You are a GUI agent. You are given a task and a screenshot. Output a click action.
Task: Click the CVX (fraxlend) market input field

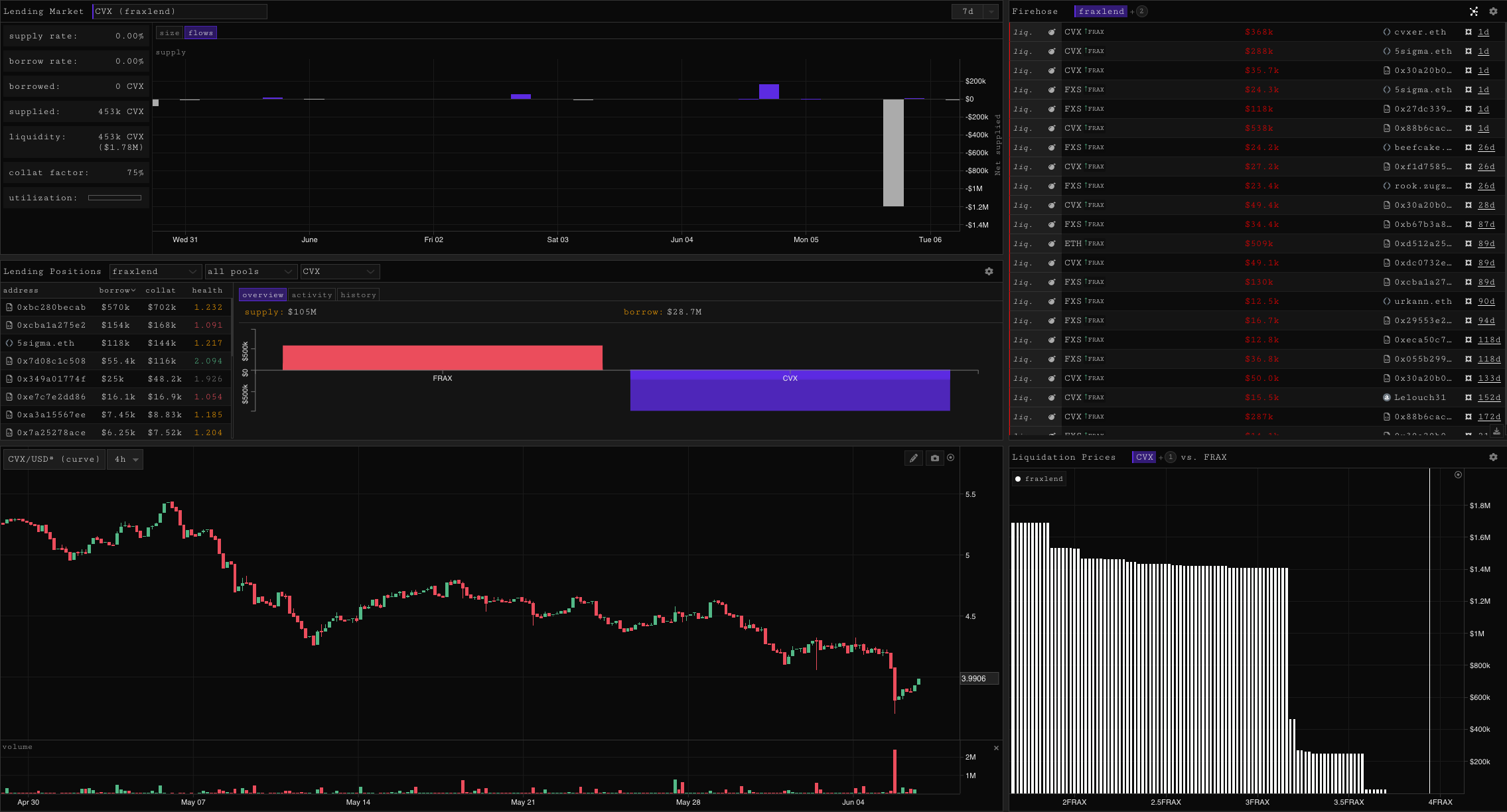click(x=179, y=11)
